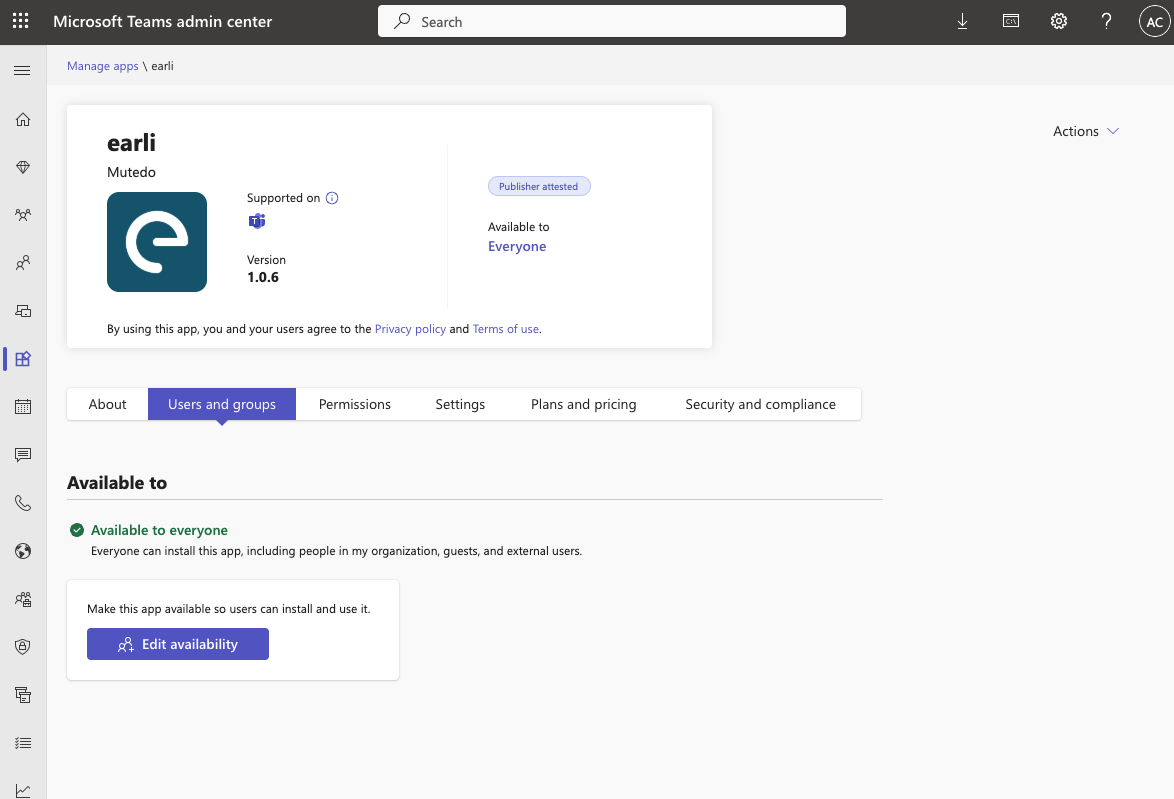This screenshot has height=799, width=1174.
Task: Open Teams apps sidebar icon
Action: tap(23, 359)
